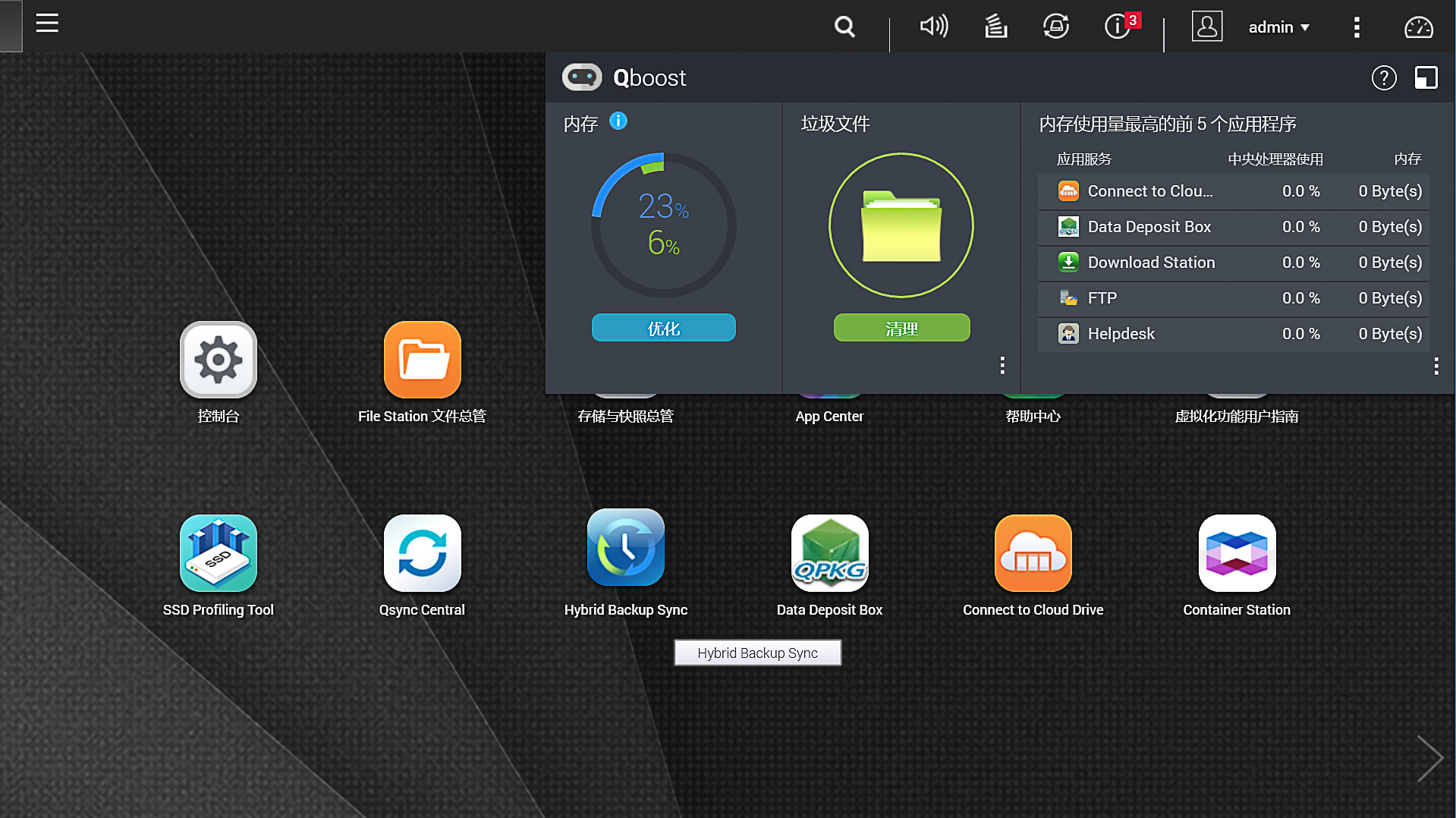Expand the admin user dropdown

click(1278, 27)
